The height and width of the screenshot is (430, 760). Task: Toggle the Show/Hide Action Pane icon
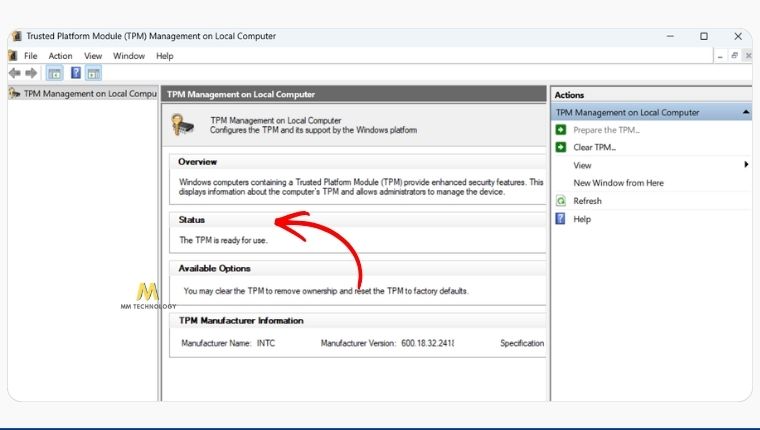tap(94, 73)
